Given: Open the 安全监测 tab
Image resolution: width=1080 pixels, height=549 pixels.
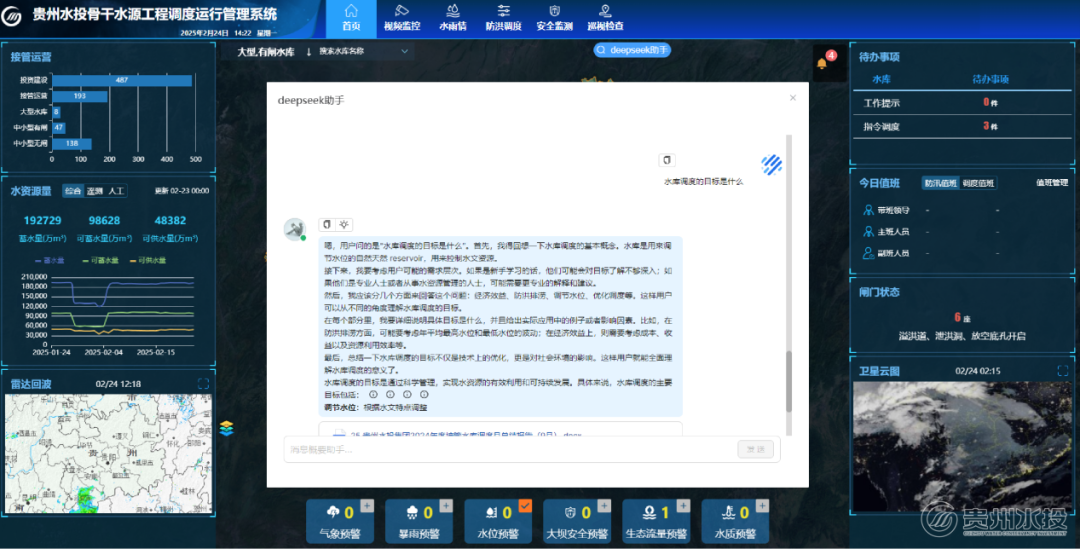Looking at the screenshot, I should (554, 19).
